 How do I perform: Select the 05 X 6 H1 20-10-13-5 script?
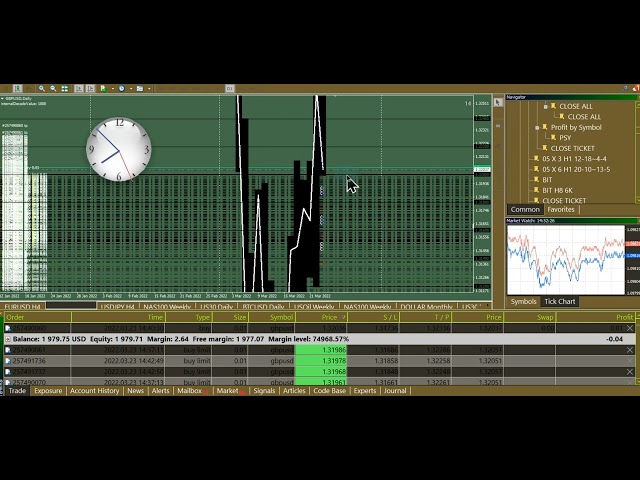point(535,169)
